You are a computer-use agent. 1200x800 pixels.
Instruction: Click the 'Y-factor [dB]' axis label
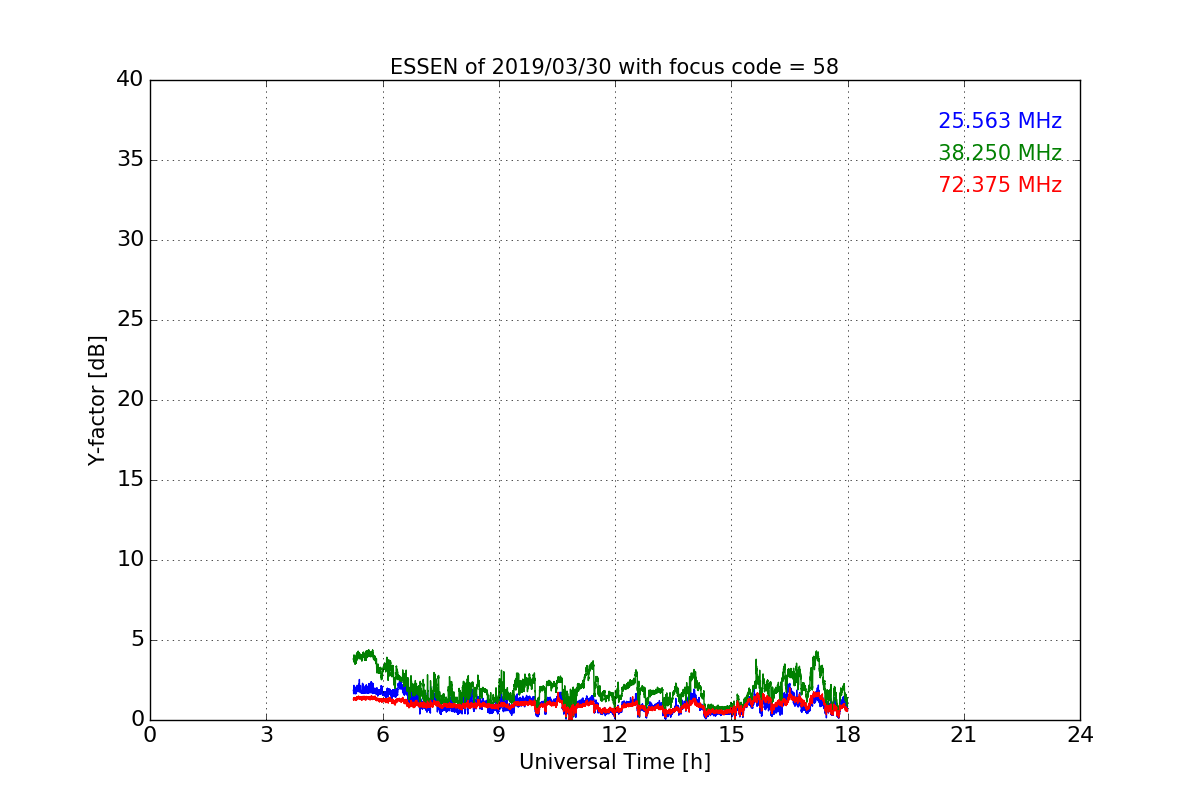(97, 400)
